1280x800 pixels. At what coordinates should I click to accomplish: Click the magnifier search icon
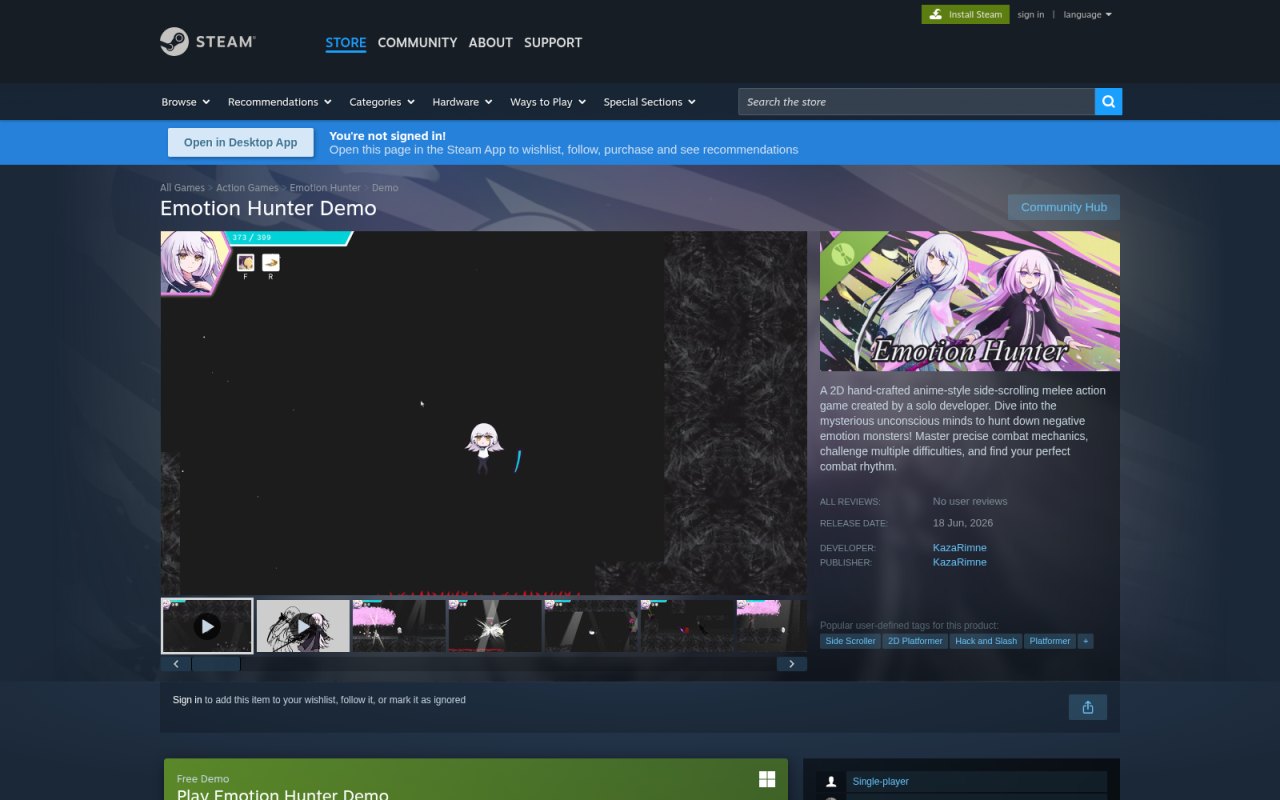1108,102
